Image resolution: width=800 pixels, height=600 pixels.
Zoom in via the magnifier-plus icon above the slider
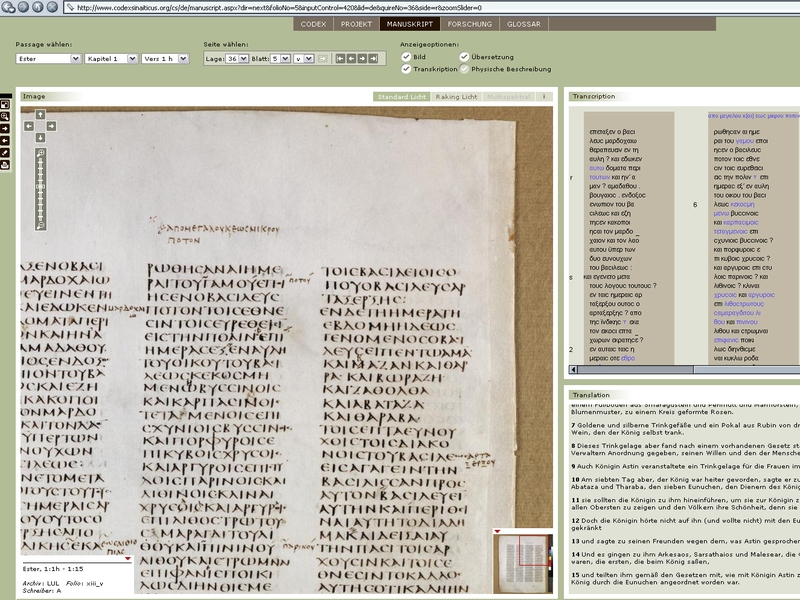click(x=40, y=153)
